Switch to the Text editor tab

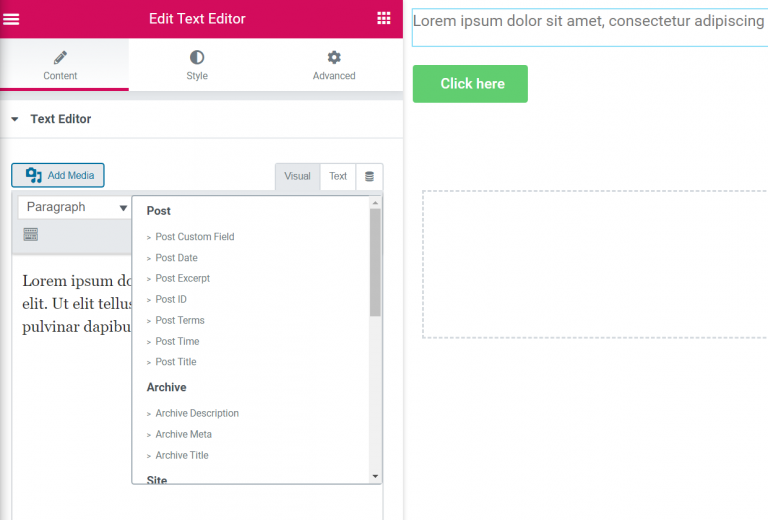click(338, 177)
